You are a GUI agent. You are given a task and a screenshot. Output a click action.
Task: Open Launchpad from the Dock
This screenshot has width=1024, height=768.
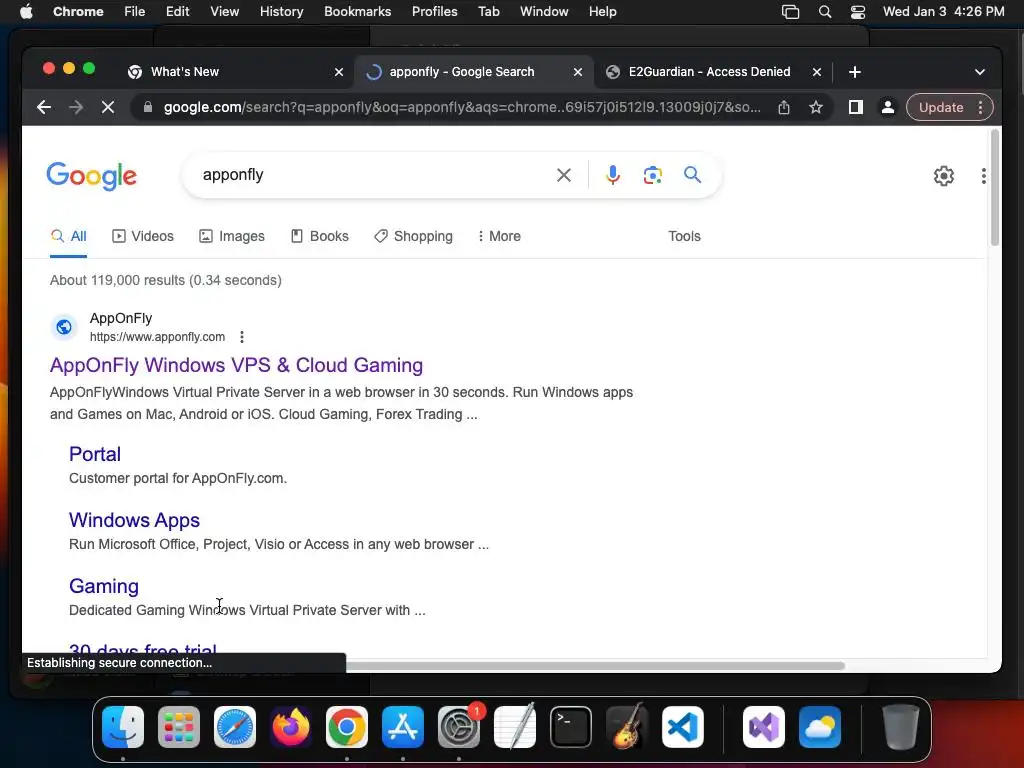[x=179, y=727]
